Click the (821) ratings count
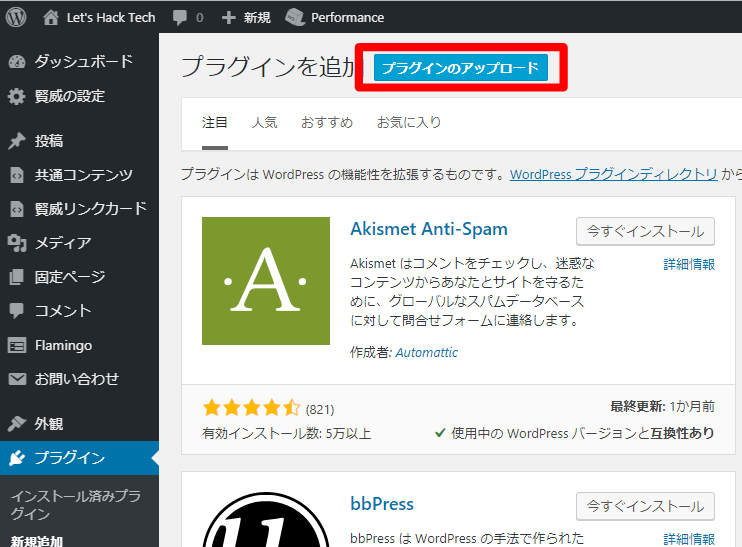 320,409
